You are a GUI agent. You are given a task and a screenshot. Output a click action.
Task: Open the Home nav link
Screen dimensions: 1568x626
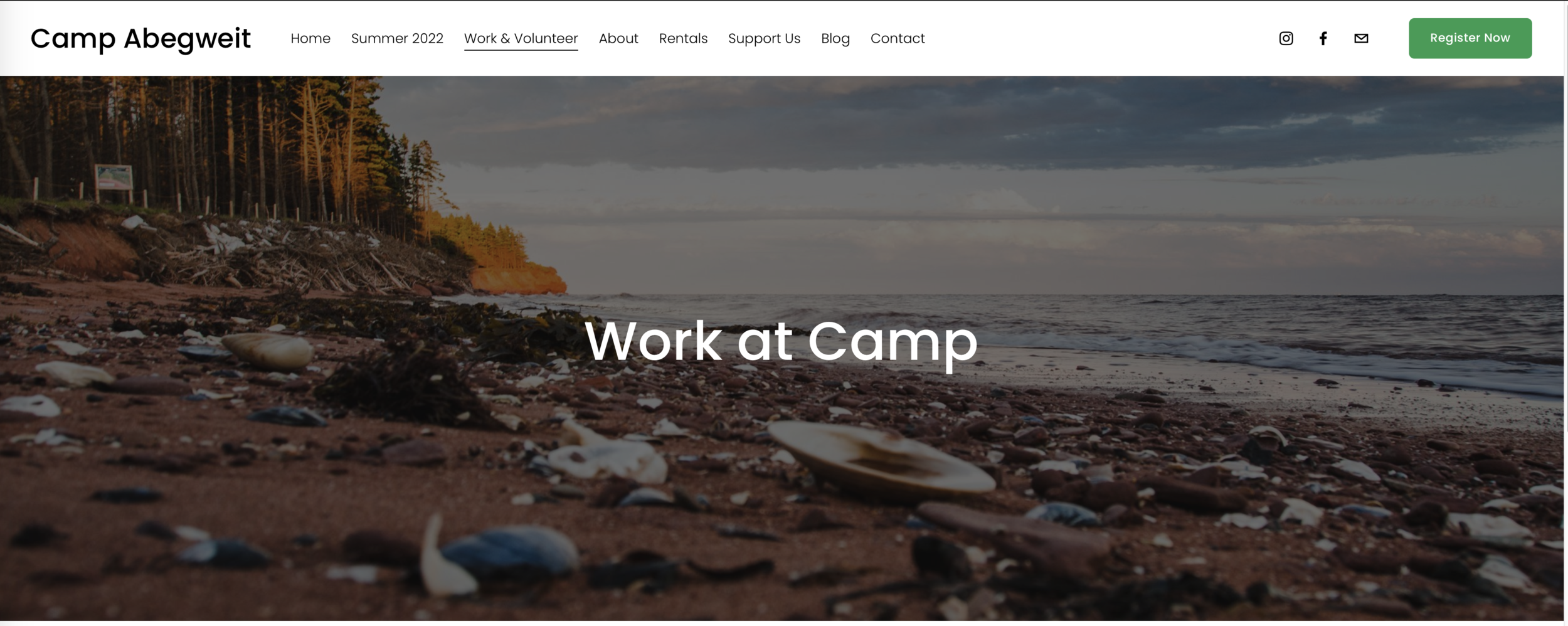coord(310,38)
